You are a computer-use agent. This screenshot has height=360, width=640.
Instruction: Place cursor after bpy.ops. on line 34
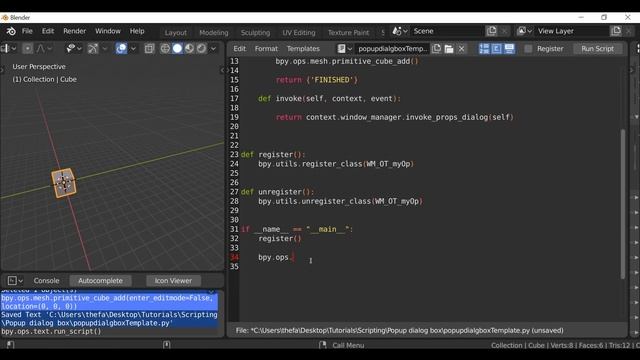pyautogui.click(x=293, y=257)
